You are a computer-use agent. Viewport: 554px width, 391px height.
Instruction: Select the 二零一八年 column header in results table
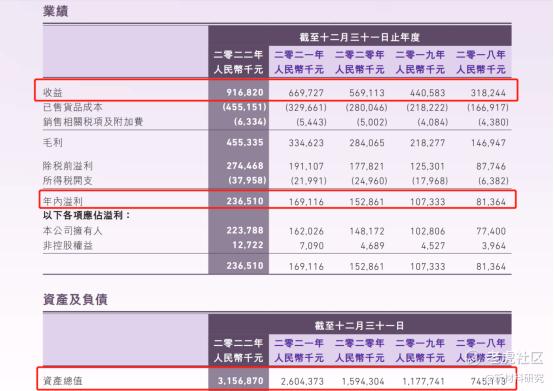481,55
